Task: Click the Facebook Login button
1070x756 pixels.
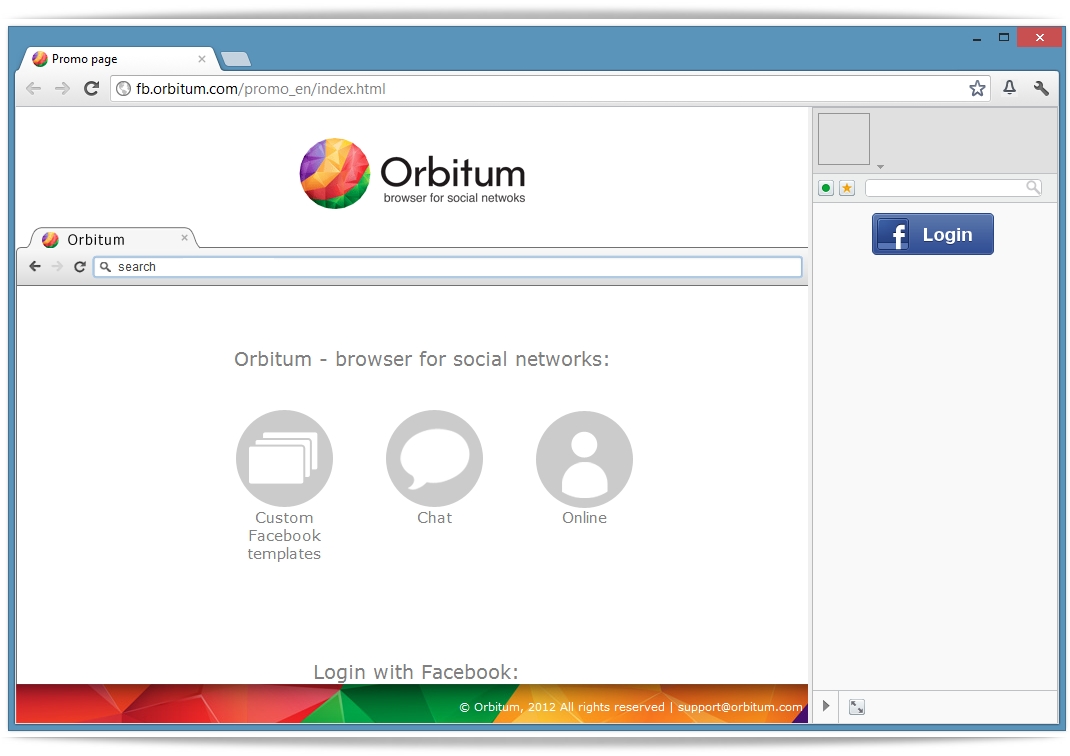Action: 933,234
